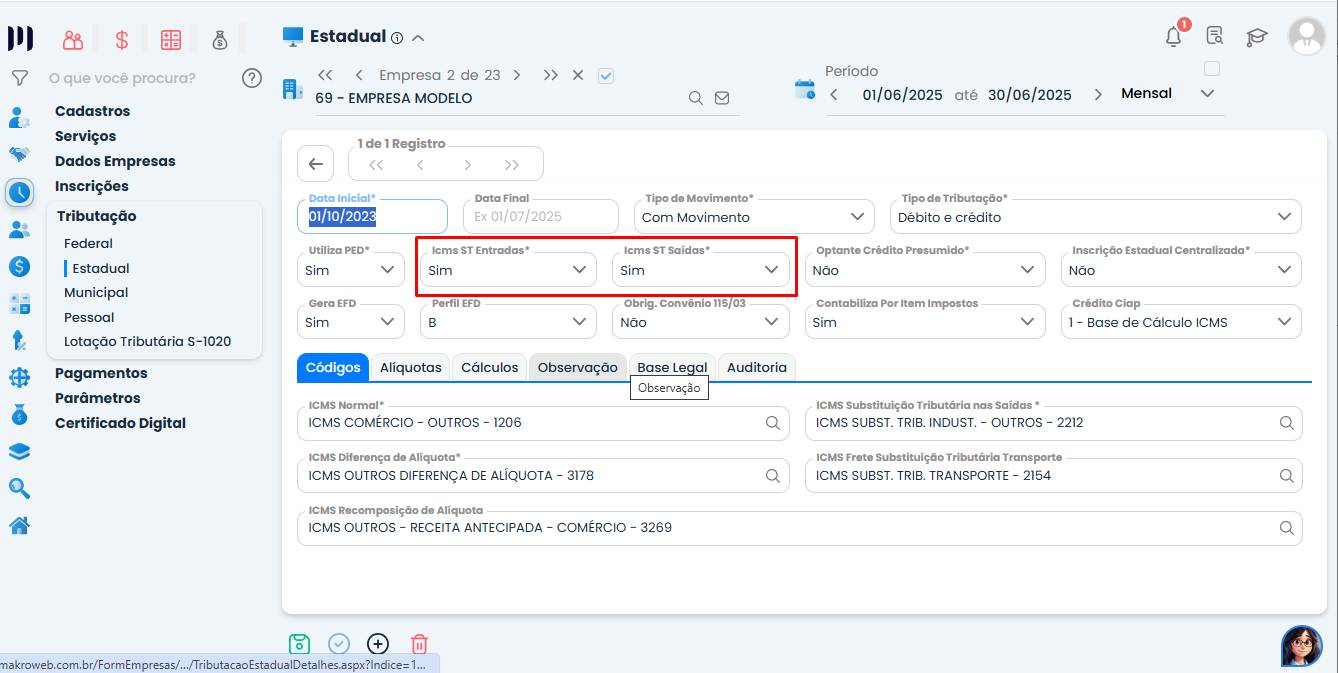The image size is (1338, 673).
Task: Open the Perfil EFD dropdown
Action: (x=507, y=322)
